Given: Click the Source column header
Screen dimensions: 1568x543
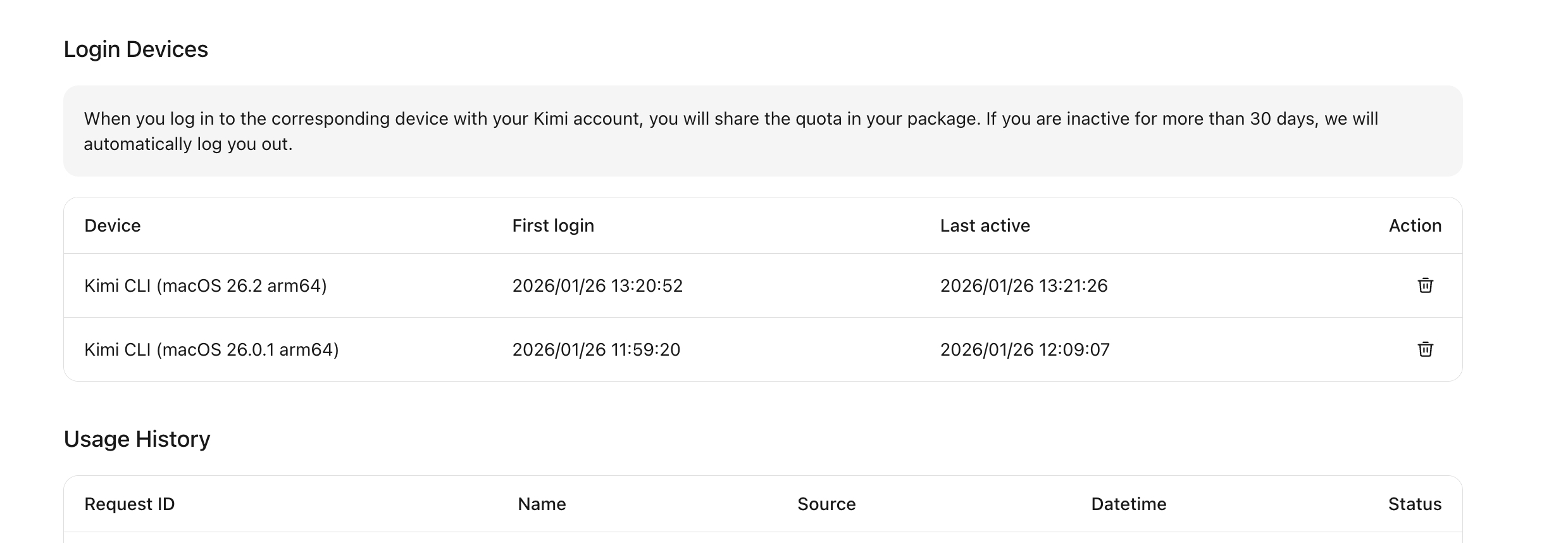Looking at the screenshot, I should tap(826, 504).
